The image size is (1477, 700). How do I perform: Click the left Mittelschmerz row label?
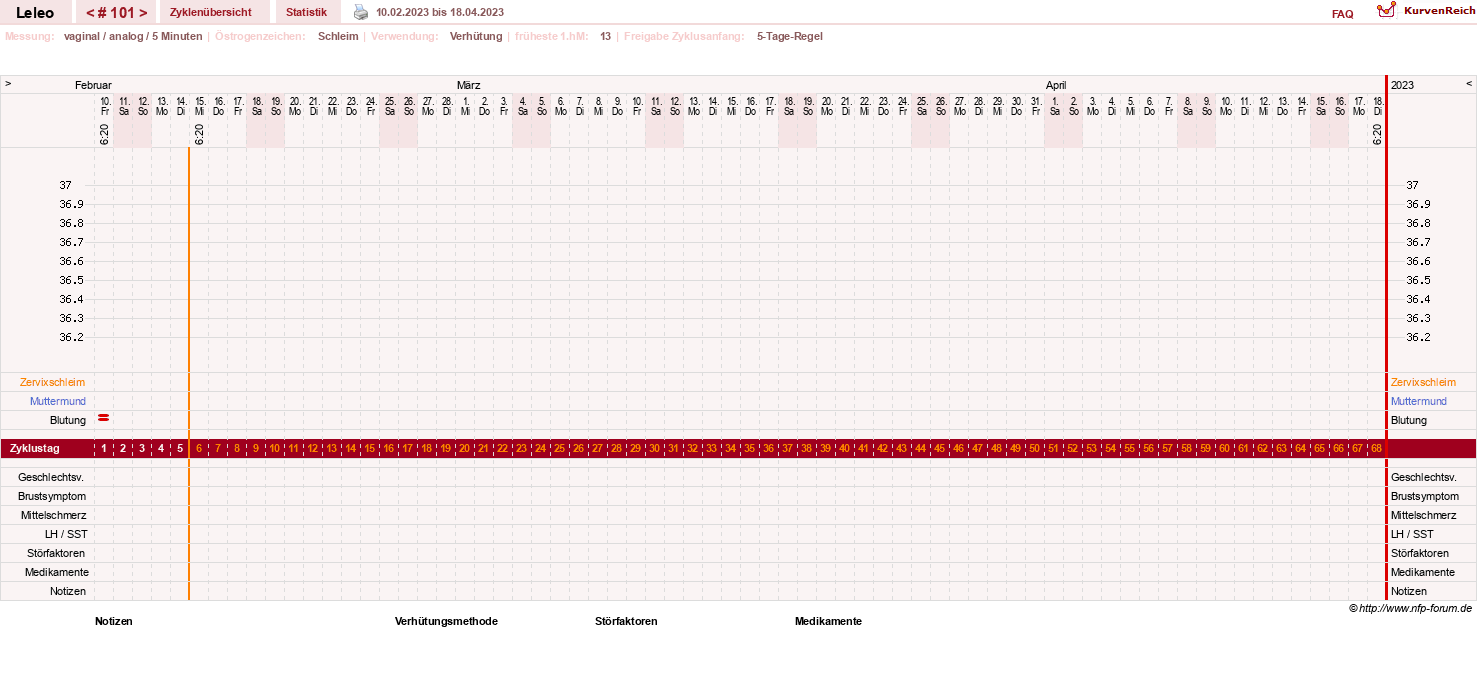click(54, 515)
